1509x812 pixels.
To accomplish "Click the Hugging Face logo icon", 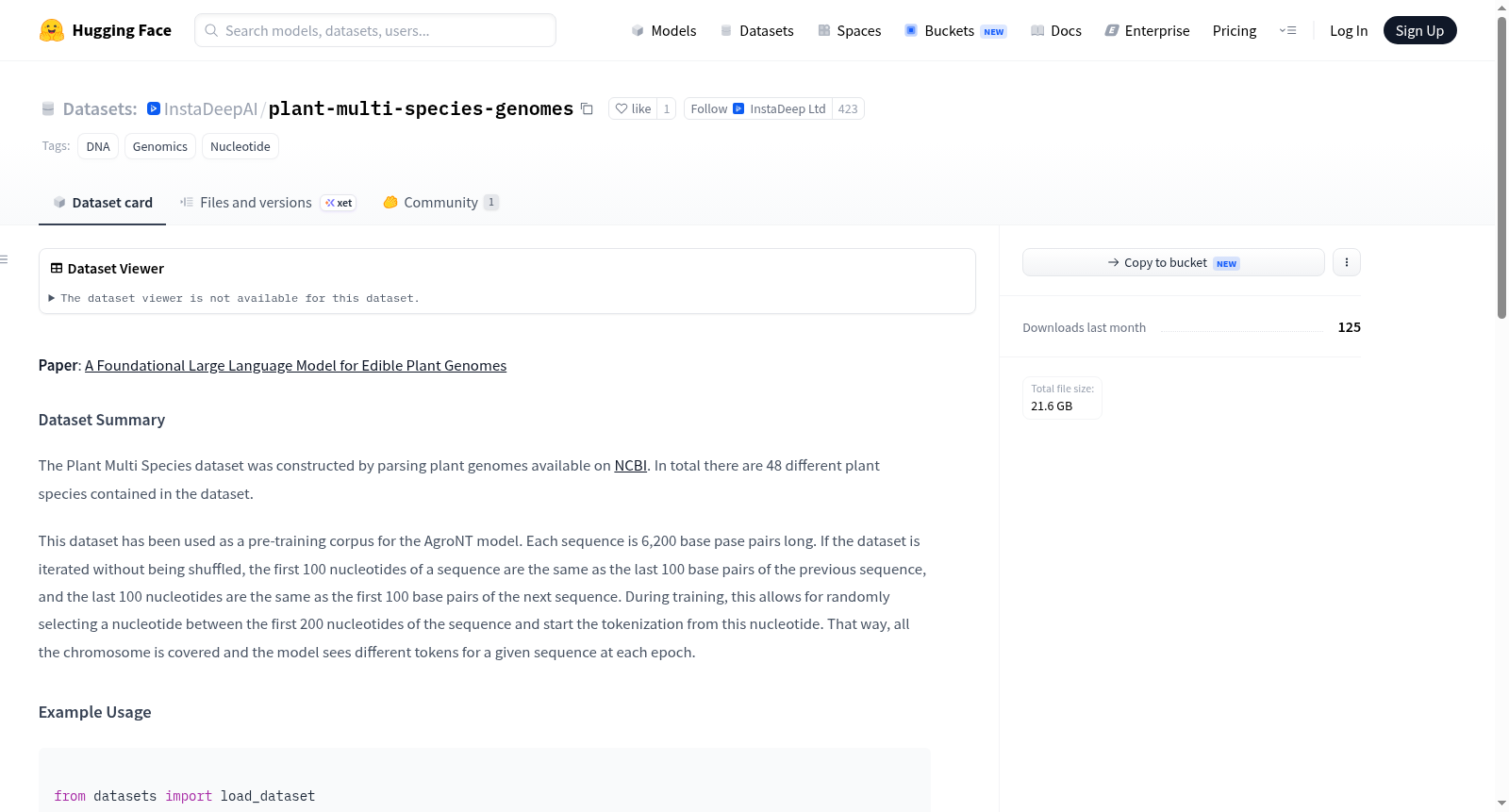I will tap(52, 30).
